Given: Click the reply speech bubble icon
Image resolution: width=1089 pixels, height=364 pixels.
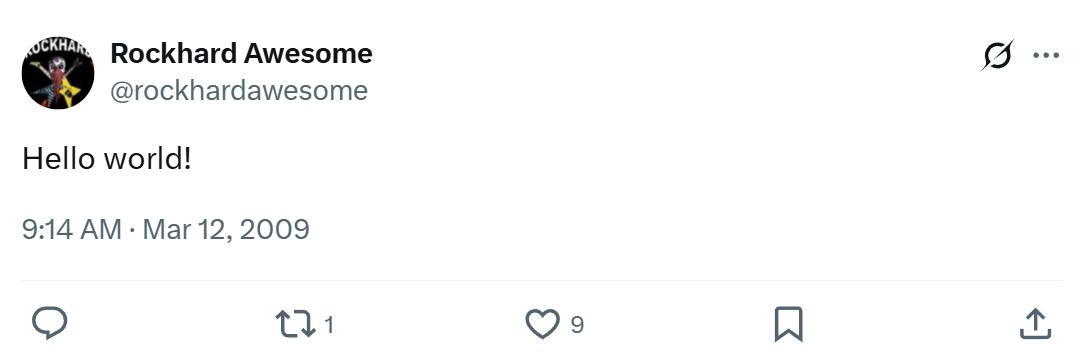Looking at the screenshot, I should coord(50,324).
